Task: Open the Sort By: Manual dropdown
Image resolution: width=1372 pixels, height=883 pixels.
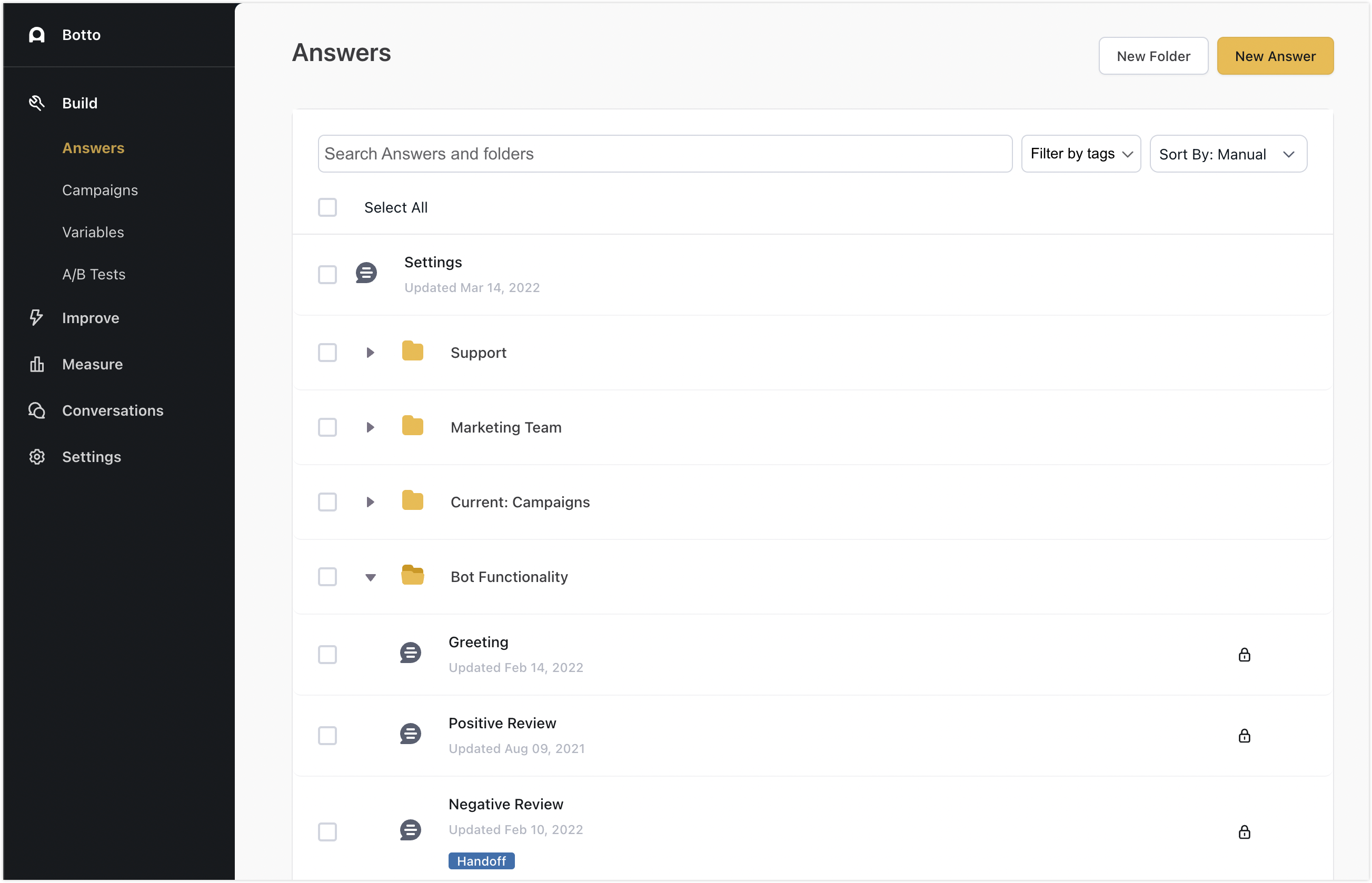Action: coord(1228,154)
